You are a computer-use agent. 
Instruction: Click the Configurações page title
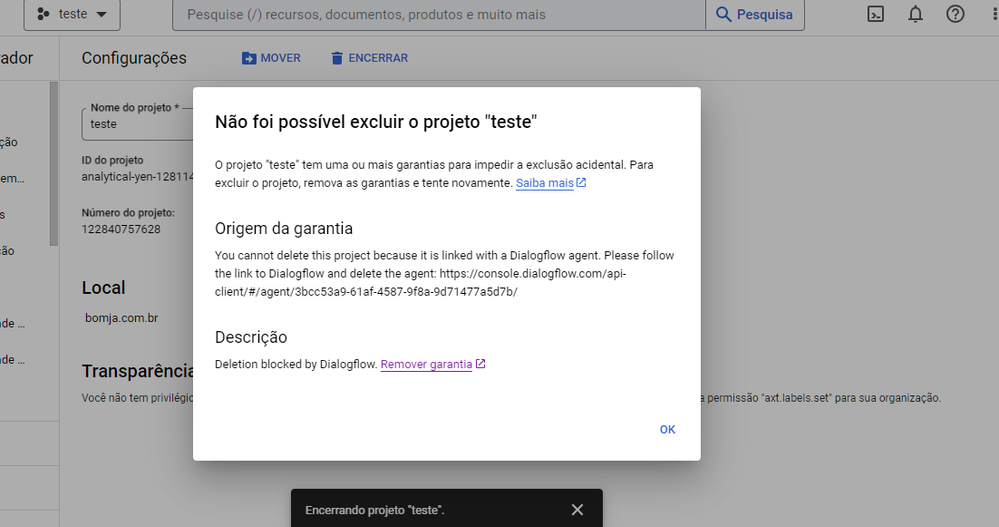134,58
